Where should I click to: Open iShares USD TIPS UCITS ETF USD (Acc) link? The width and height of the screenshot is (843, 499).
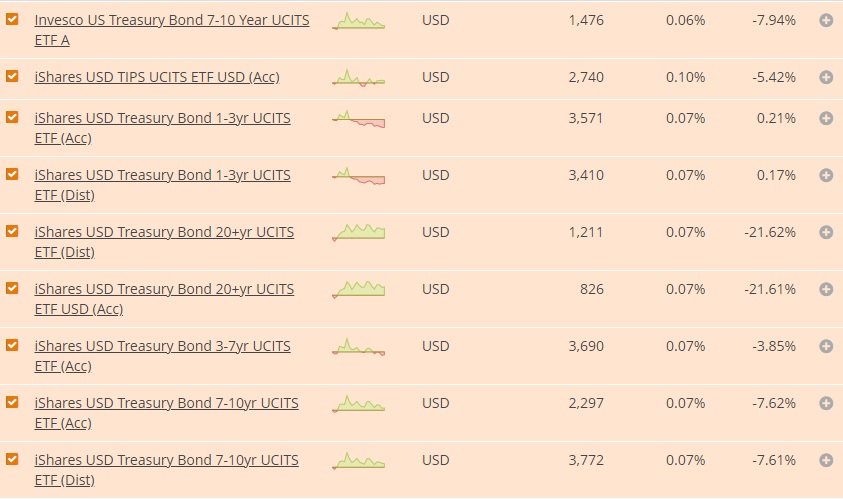(157, 77)
